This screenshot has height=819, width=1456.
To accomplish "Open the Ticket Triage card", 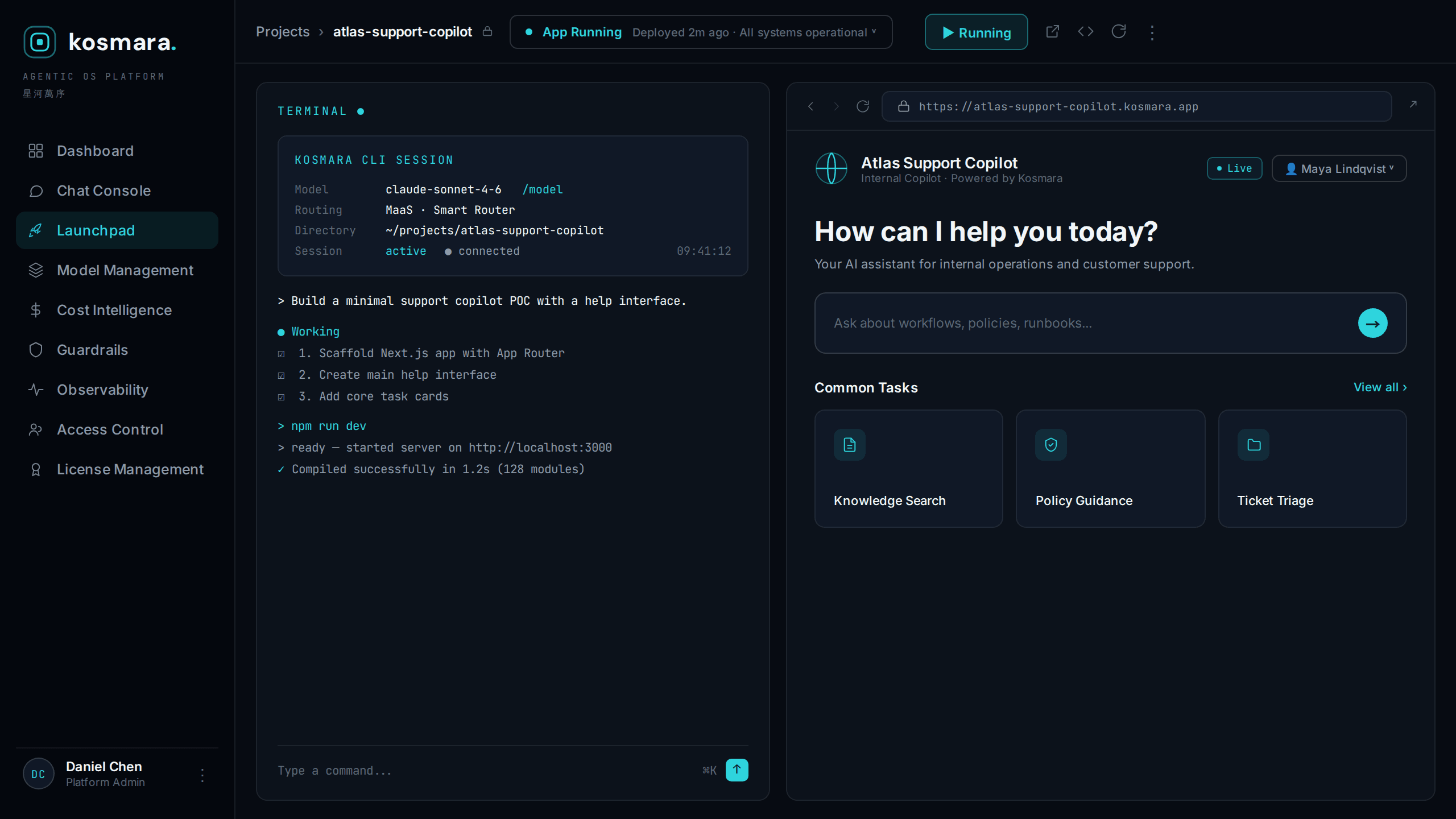I will click(1313, 469).
